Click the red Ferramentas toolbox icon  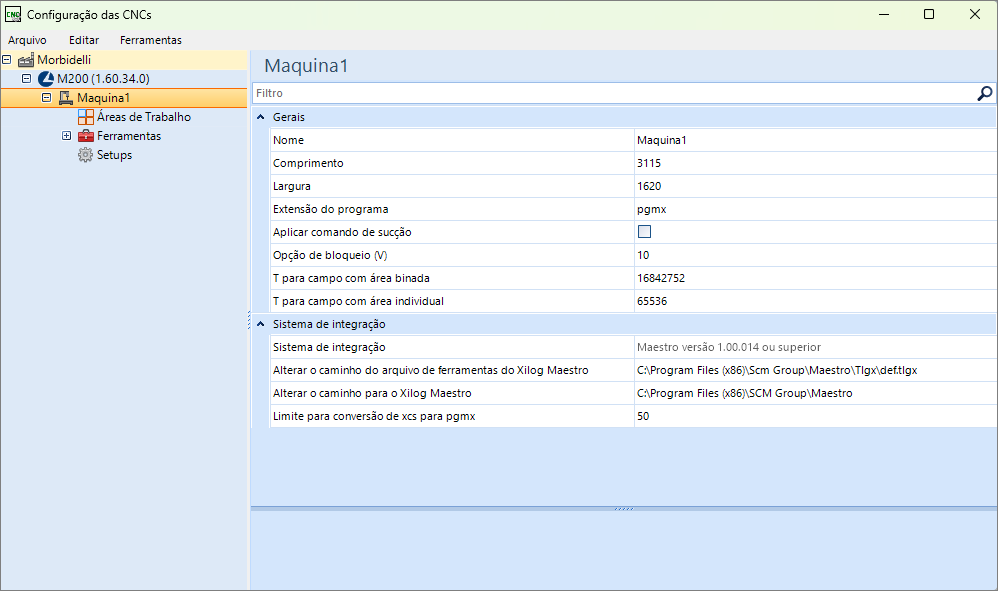pos(85,136)
